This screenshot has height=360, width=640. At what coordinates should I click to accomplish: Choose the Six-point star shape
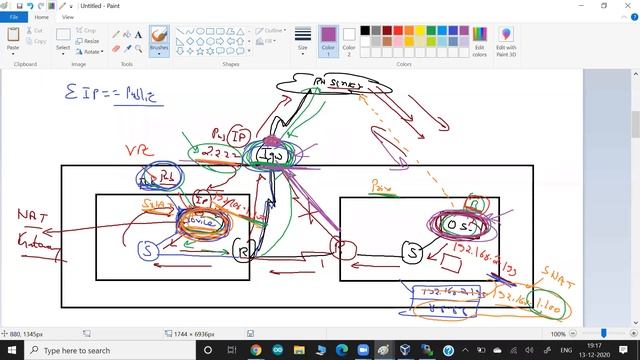210,51
